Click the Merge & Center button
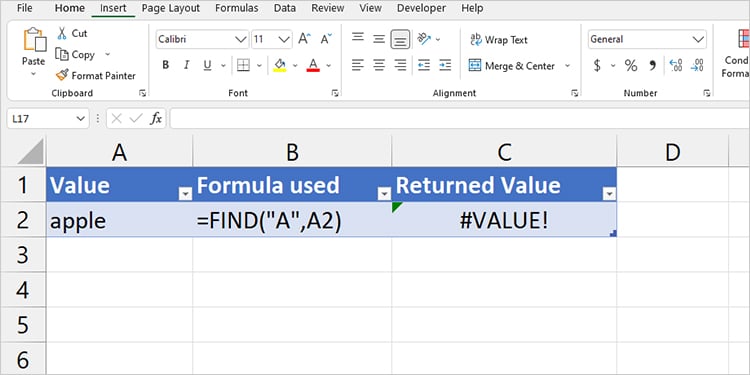The image size is (750, 375). (x=512, y=66)
